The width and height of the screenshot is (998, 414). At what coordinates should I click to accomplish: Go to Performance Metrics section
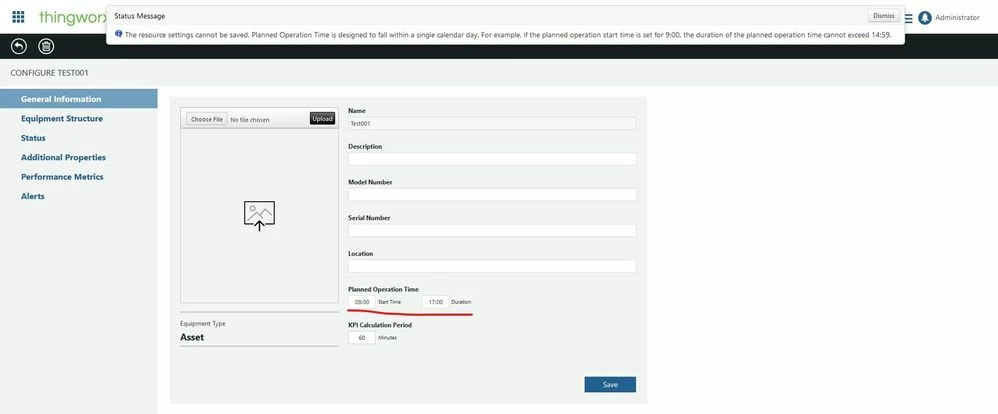[x=62, y=176]
